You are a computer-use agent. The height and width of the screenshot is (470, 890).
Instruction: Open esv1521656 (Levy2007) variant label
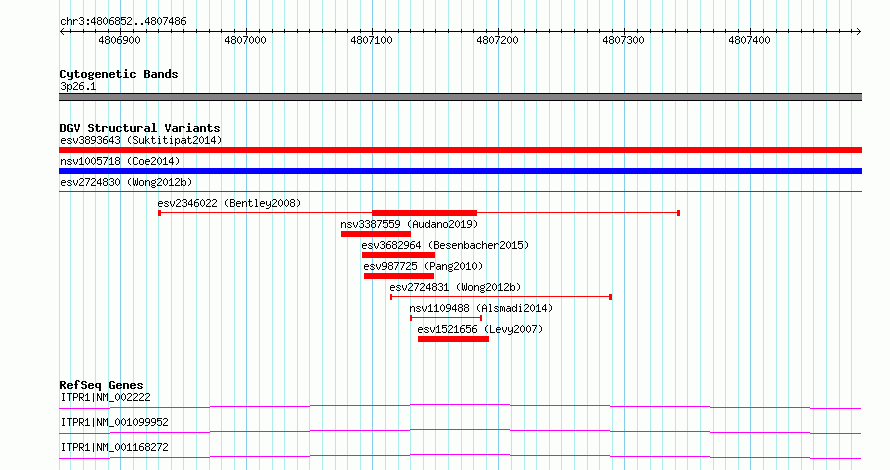(480, 329)
